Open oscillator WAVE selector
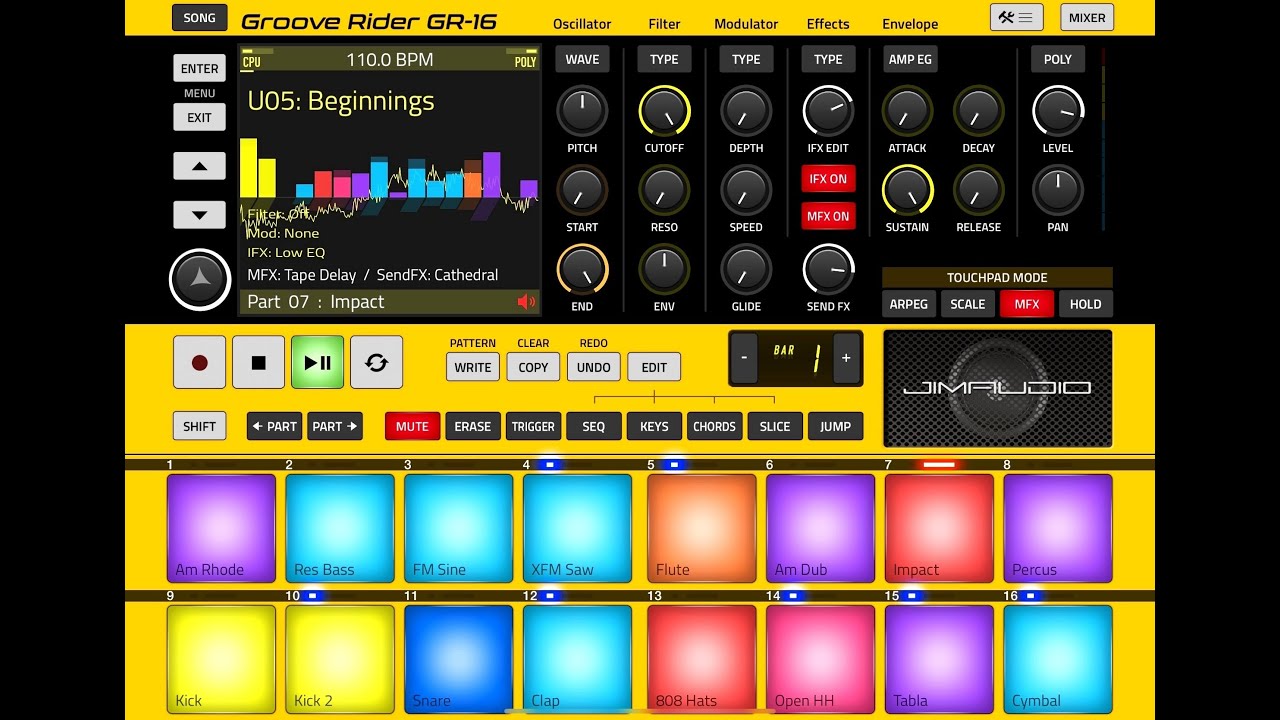The image size is (1280, 720). click(x=582, y=59)
